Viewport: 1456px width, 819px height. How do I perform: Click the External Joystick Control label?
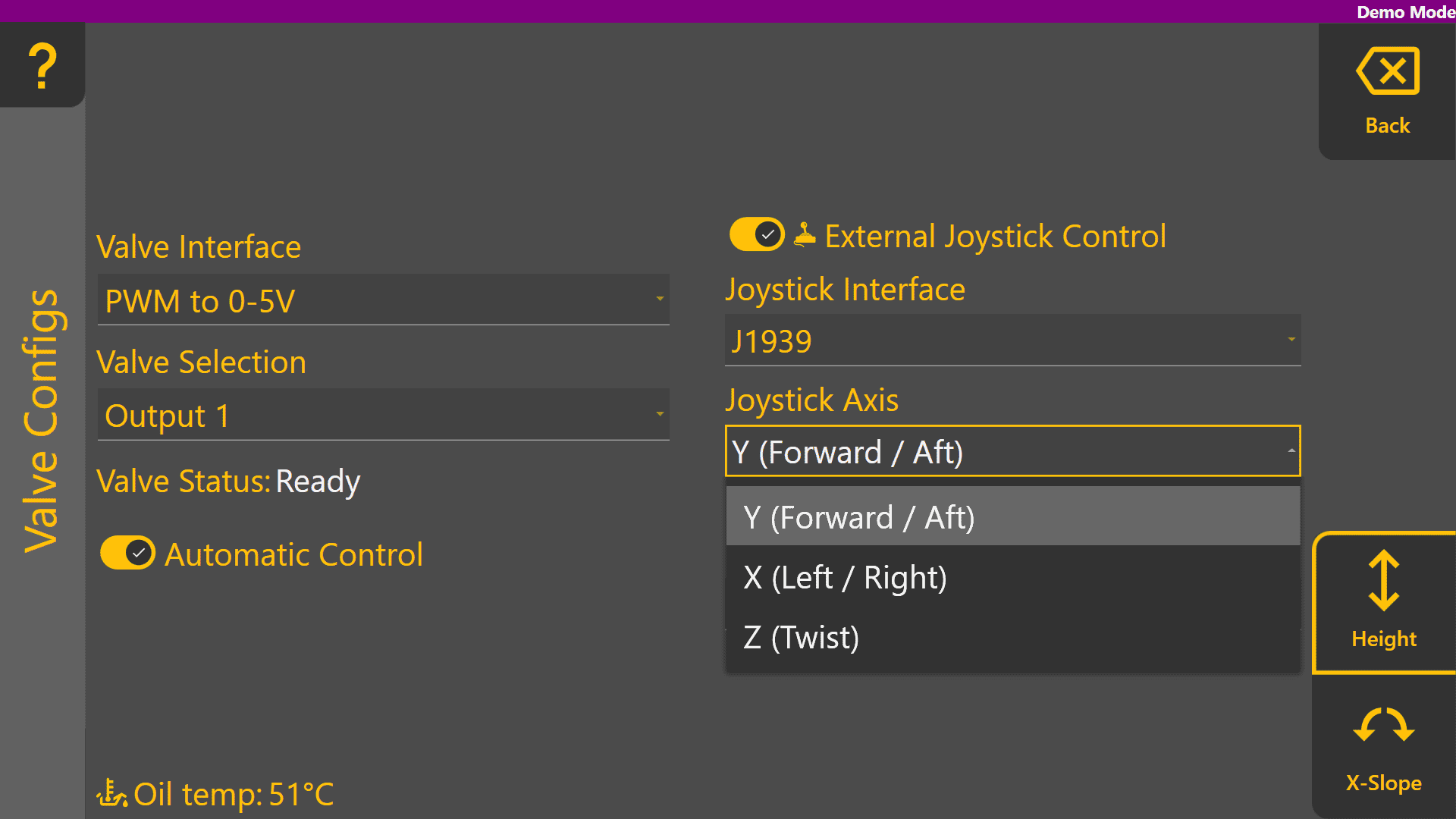tap(995, 236)
